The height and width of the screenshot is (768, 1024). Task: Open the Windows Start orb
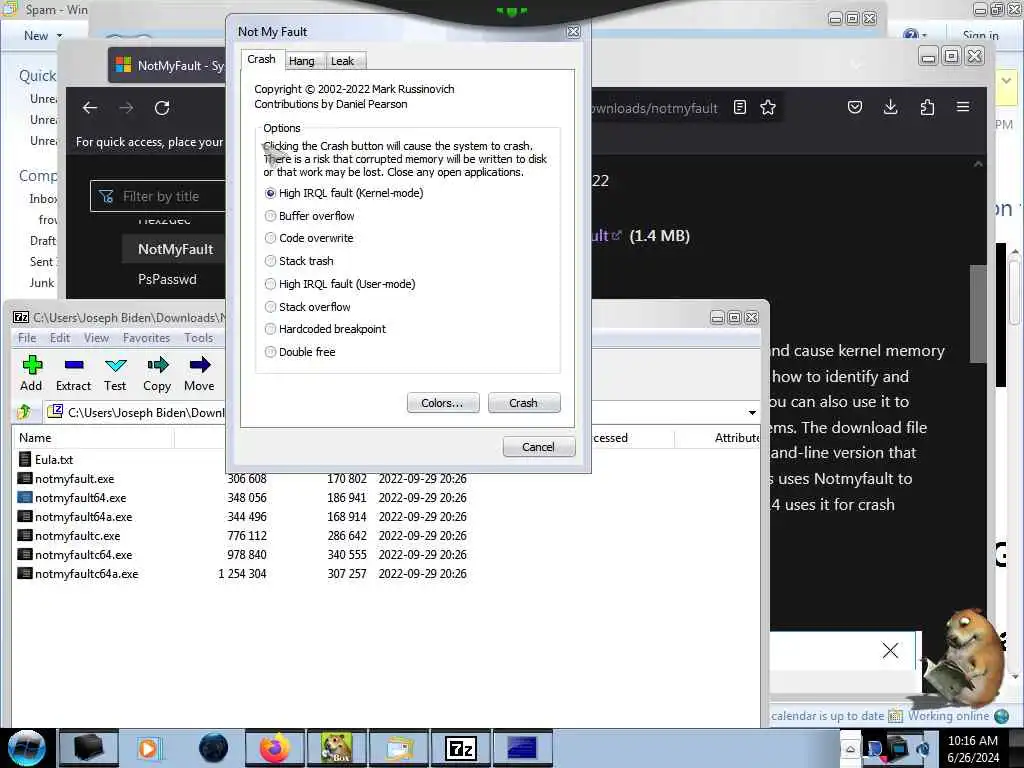coord(27,748)
